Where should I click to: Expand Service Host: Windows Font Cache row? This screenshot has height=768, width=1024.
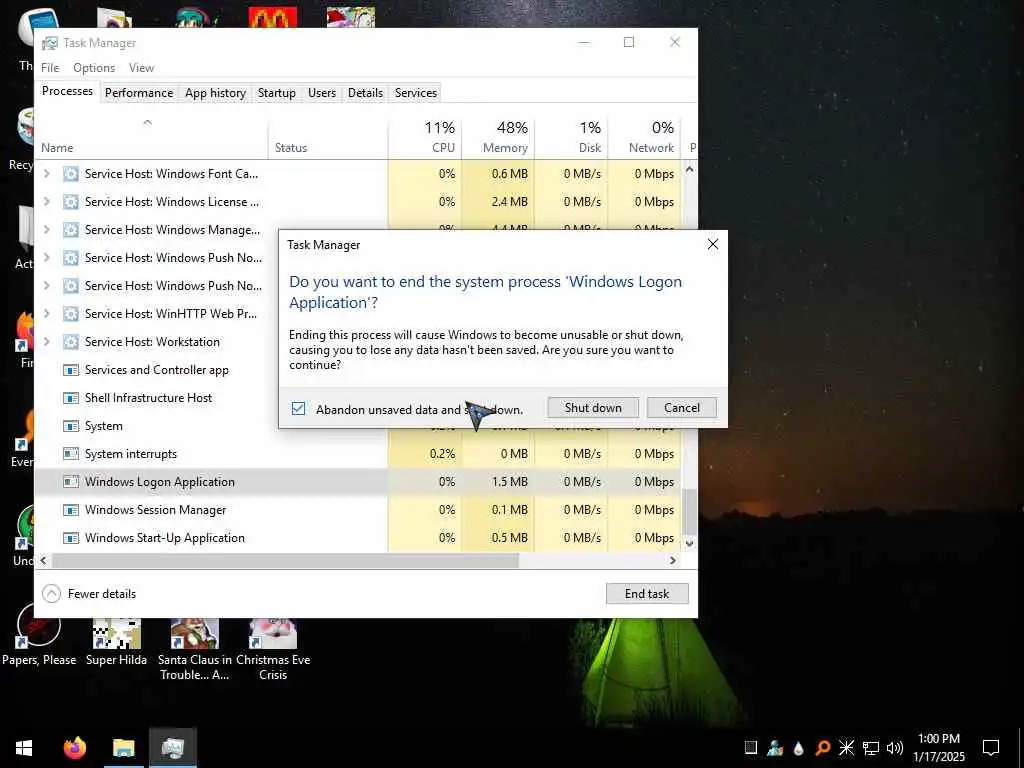tap(46, 174)
